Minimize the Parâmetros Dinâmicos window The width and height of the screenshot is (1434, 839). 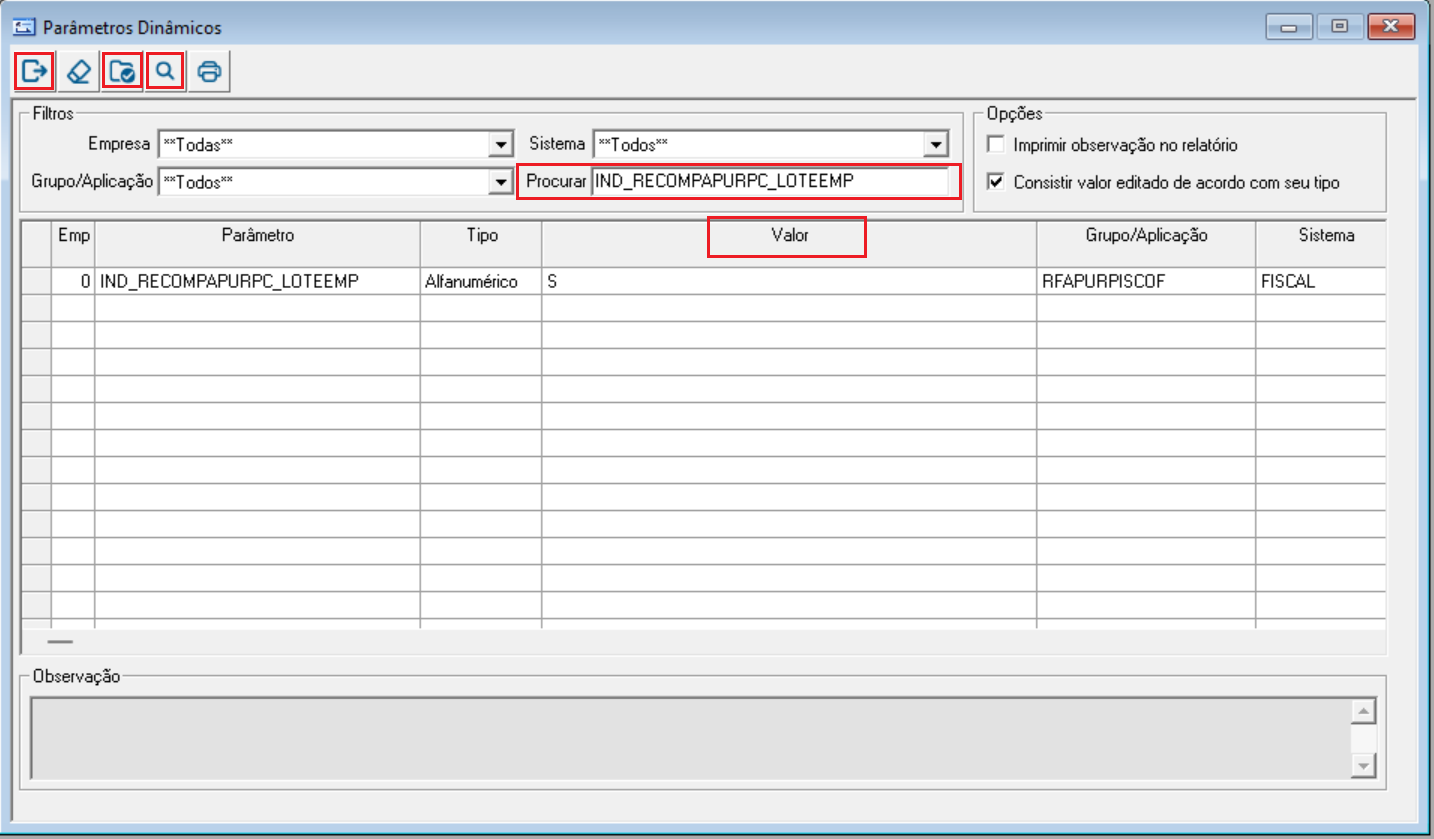pos(1289,27)
